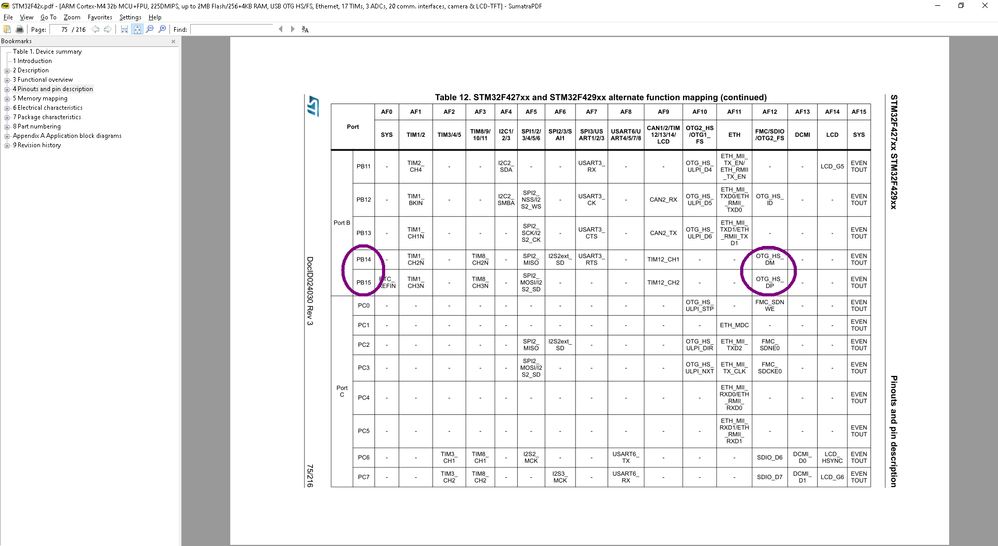
Task: Expand the 2 Description bookmark
Action: [x=7, y=71]
